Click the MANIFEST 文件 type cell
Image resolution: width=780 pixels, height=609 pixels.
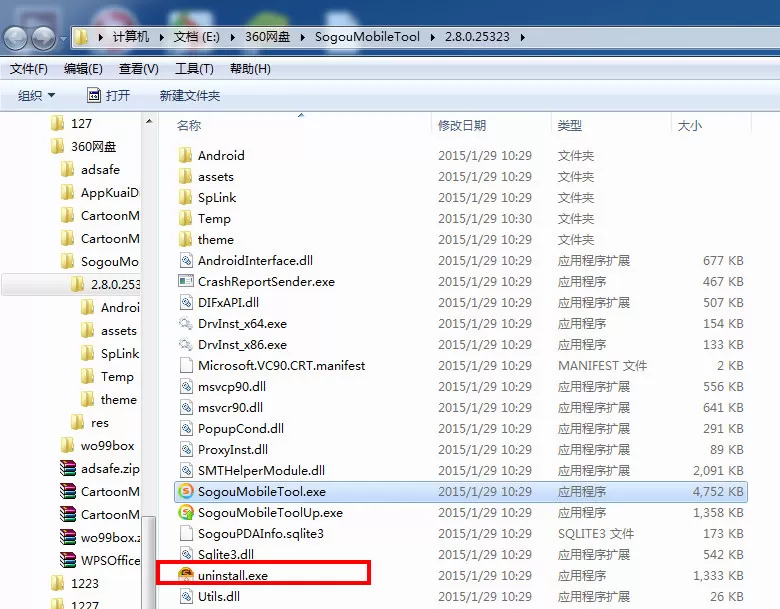[602, 366]
